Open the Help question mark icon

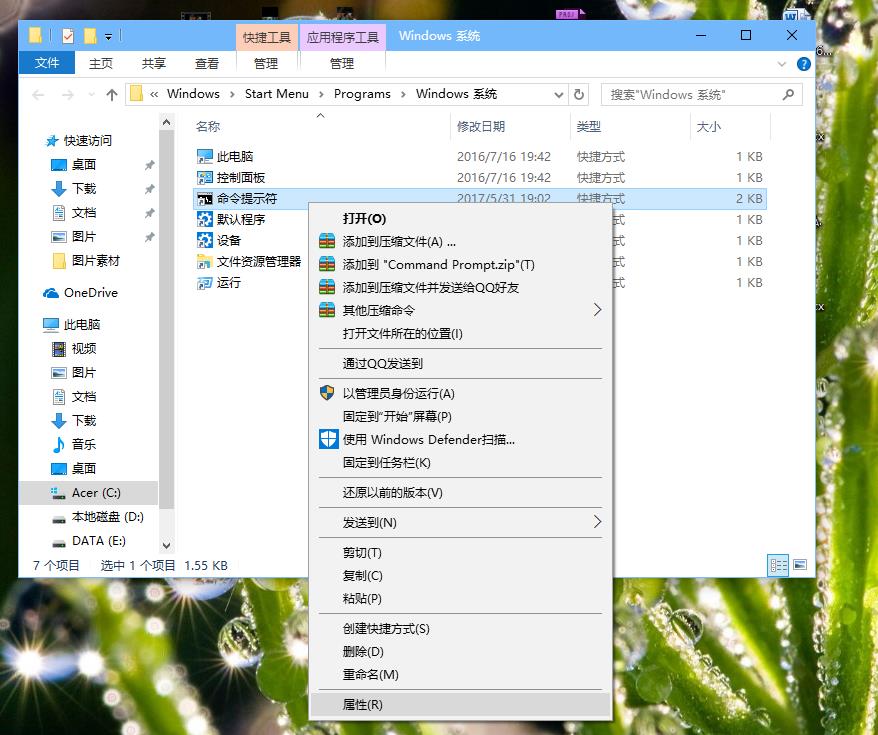(x=803, y=63)
